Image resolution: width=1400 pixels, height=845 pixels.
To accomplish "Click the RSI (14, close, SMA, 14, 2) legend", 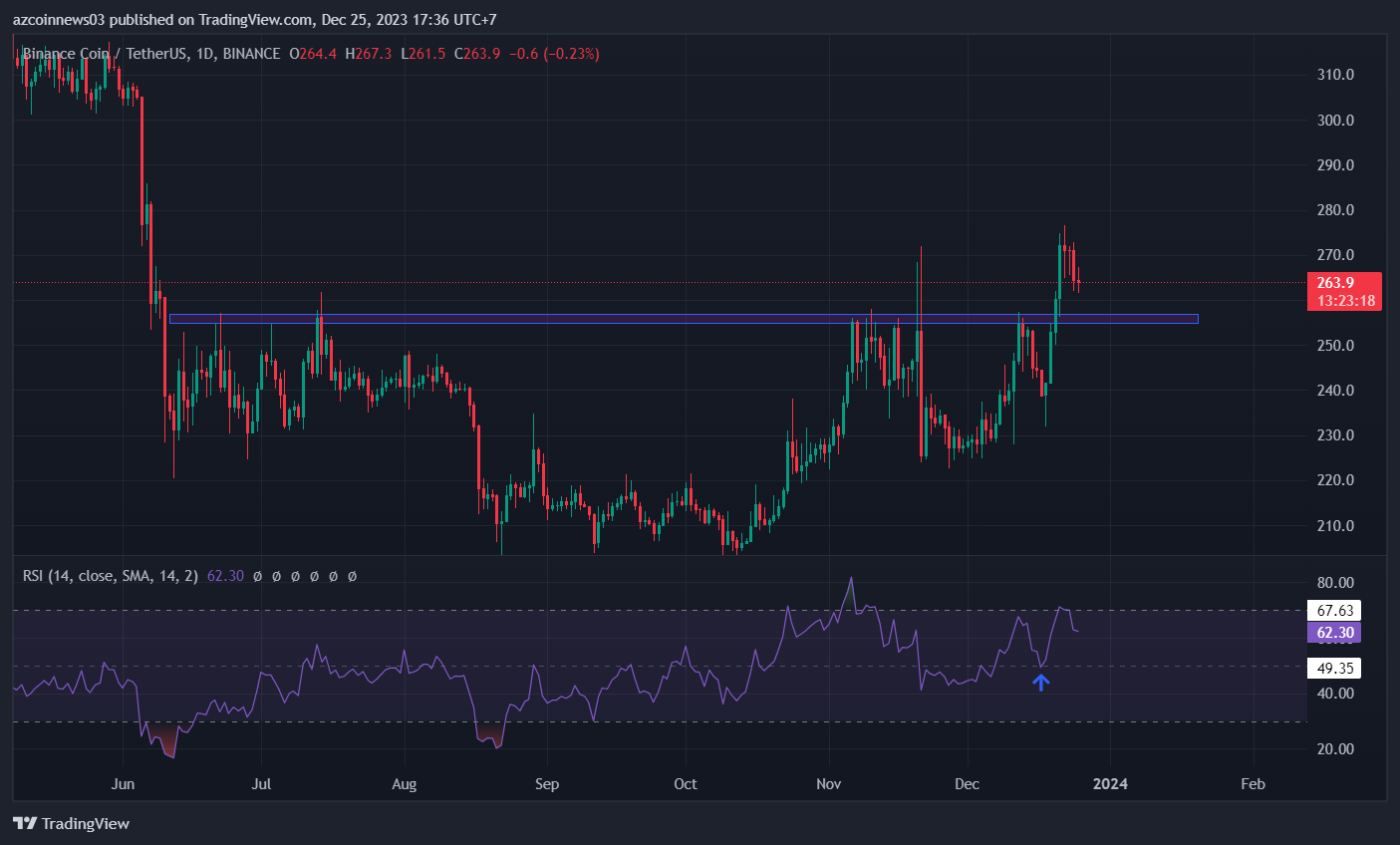I will click(110, 576).
